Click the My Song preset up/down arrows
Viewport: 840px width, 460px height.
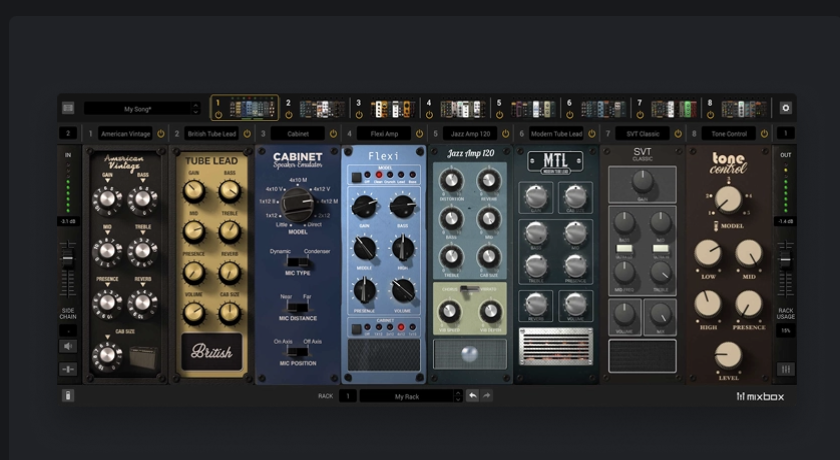pyautogui.click(x=196, y=109)
